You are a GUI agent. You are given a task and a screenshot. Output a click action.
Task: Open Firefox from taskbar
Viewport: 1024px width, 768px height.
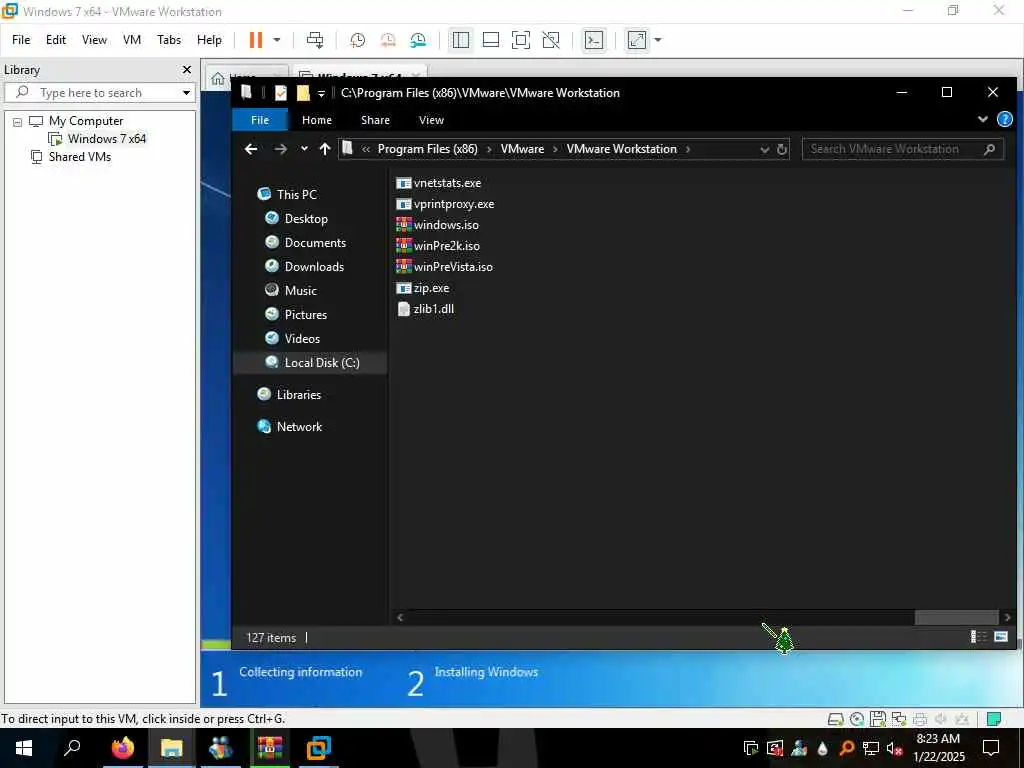pyautogui.click(x=122, y=748)
